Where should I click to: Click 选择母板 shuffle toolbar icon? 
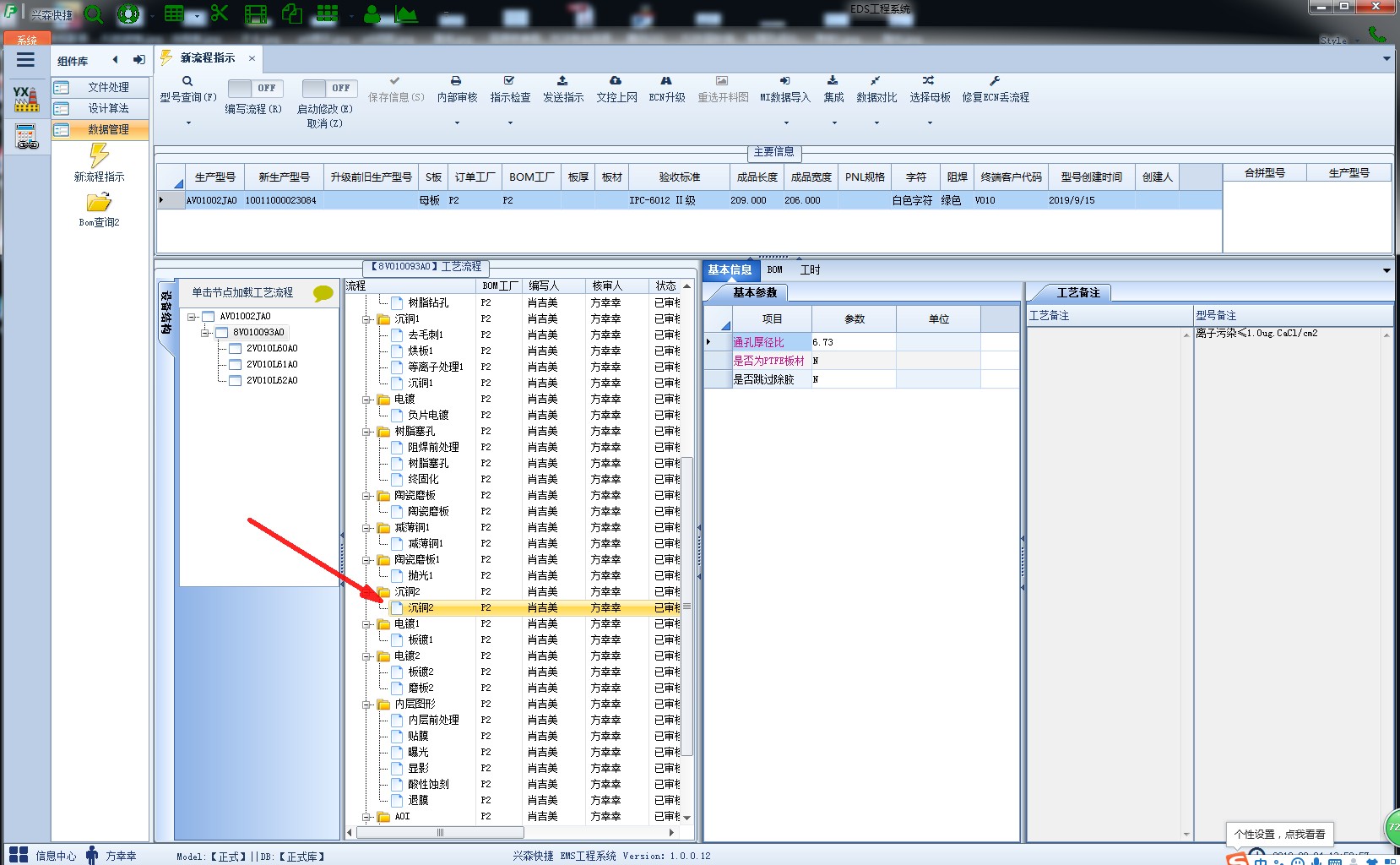click(929, 81)
